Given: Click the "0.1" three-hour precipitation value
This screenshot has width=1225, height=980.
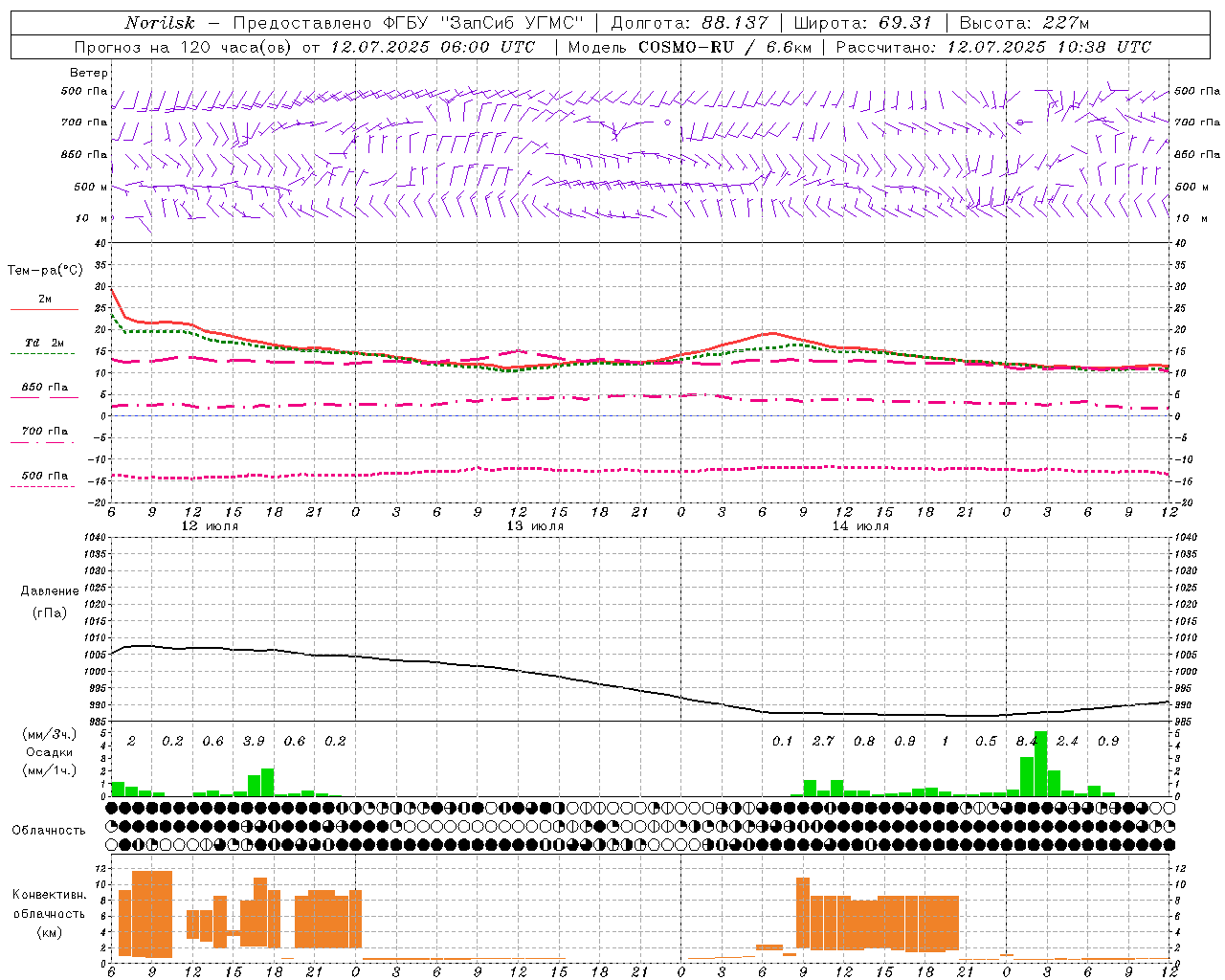Looking at the screenshot, I should pos(783,741).
